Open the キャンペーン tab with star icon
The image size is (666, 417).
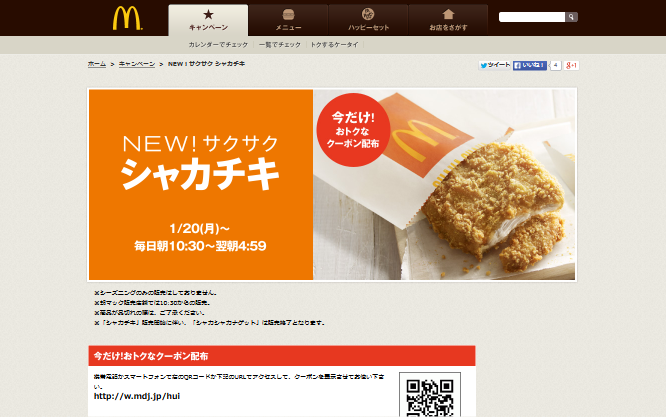click(x=208, y=20)
